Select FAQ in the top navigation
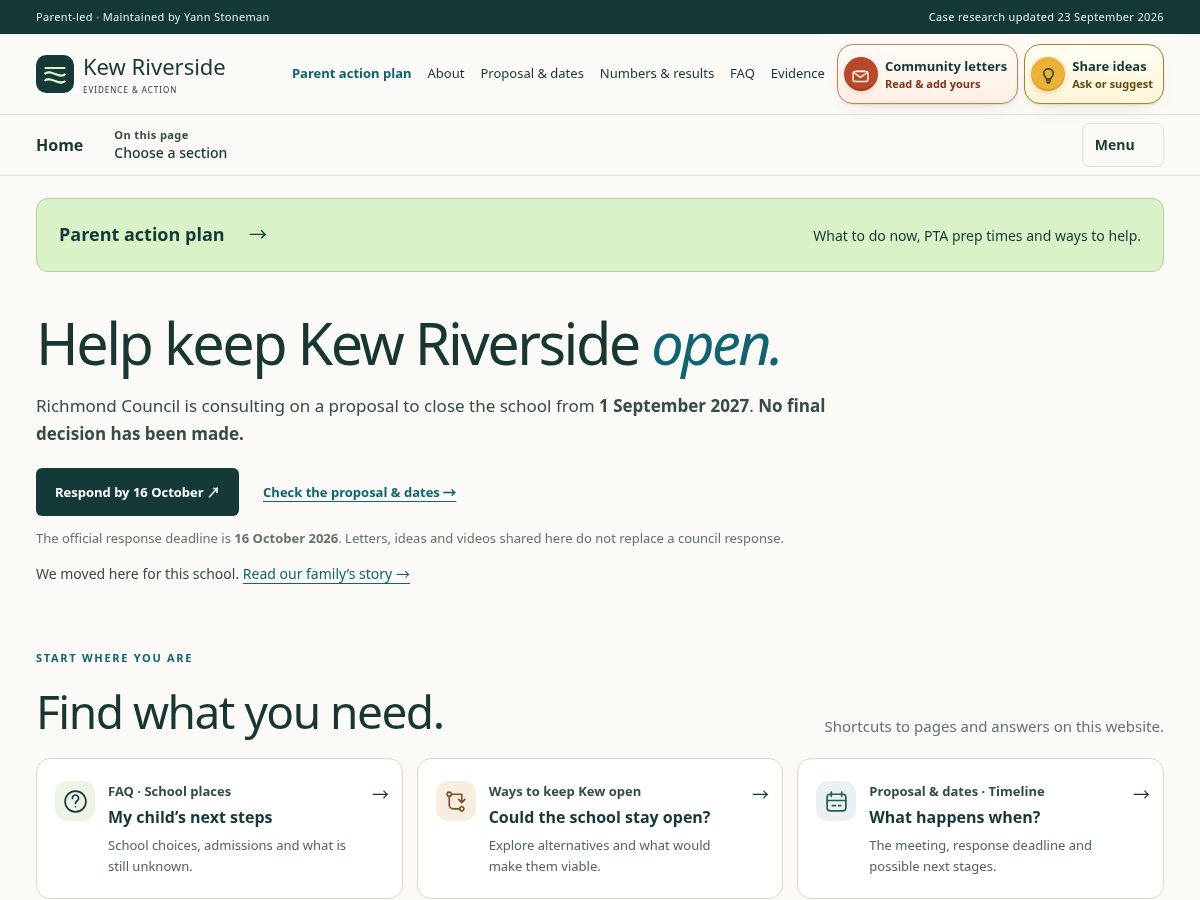 point(742,74)
